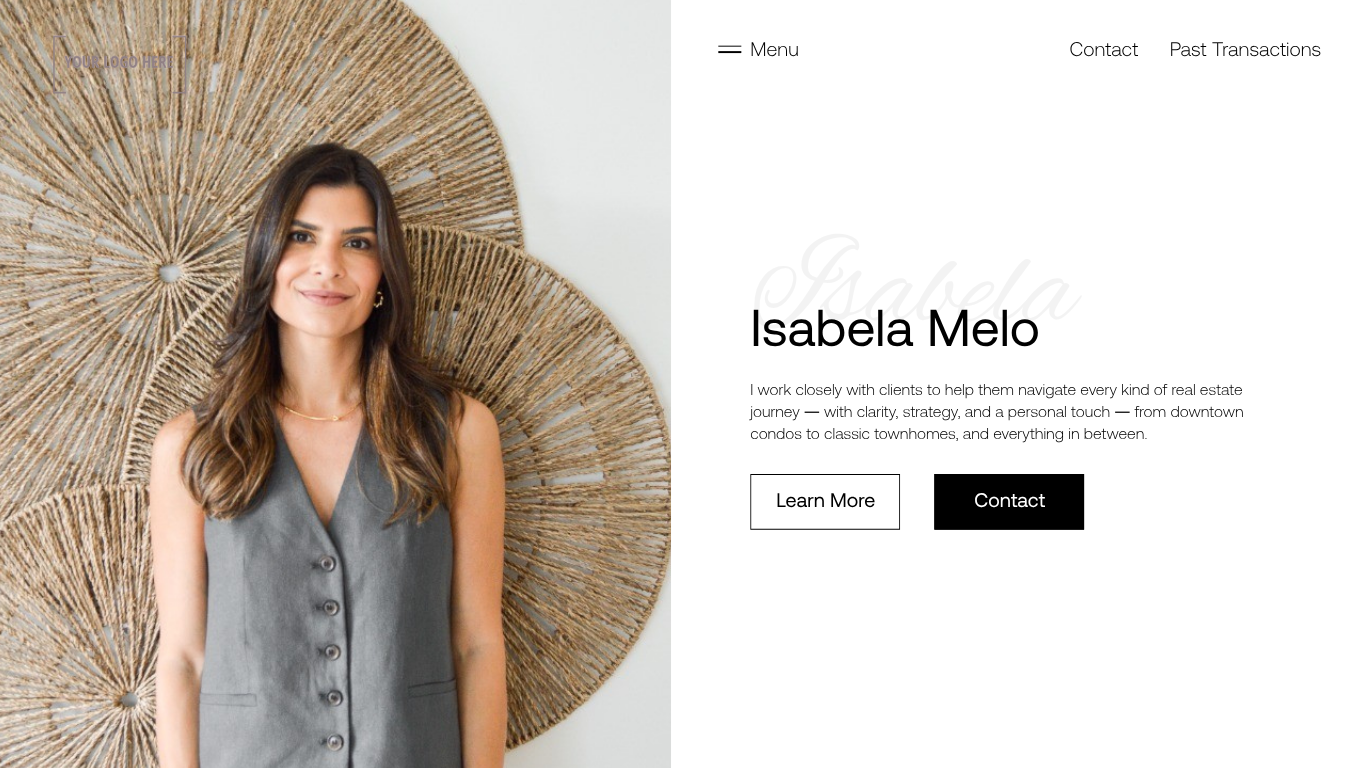
Task: Click the paragraph describing real estate services
Action: tap(997, 412)
